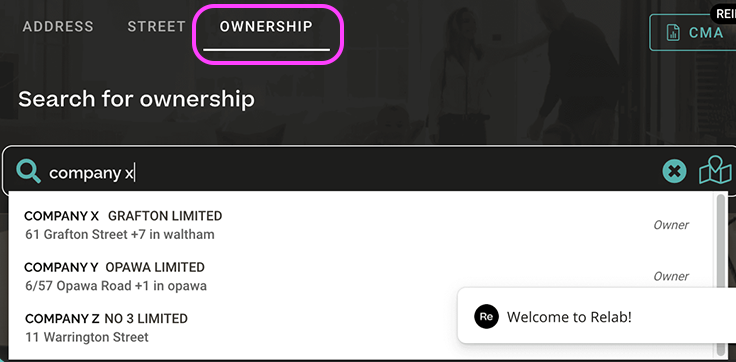
Task: Clear the search with the X icon
Action: coord(675,171)
